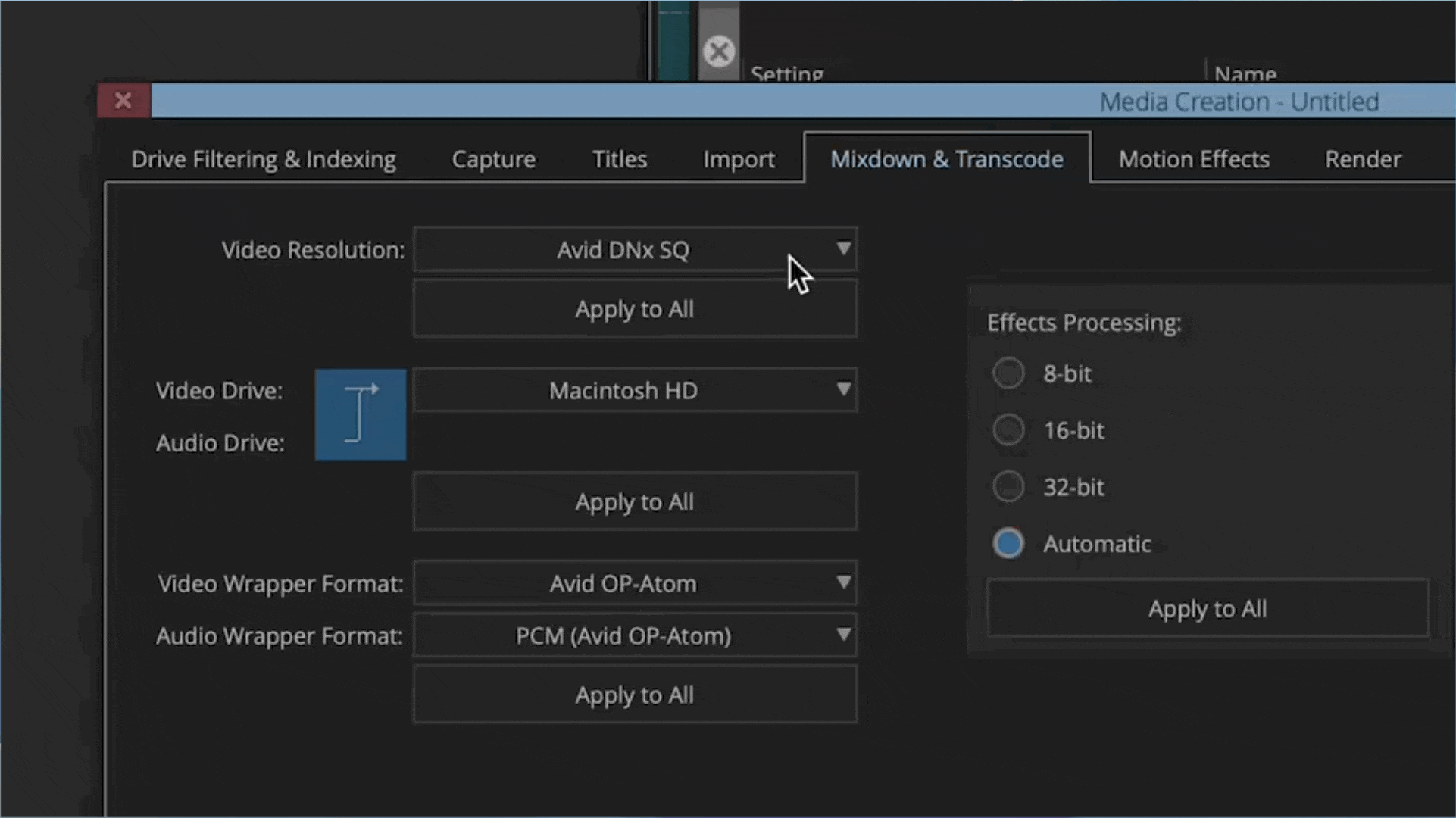Click the Video Resolution label
Screen dimensions: 1456x818
tap(313, 250)
